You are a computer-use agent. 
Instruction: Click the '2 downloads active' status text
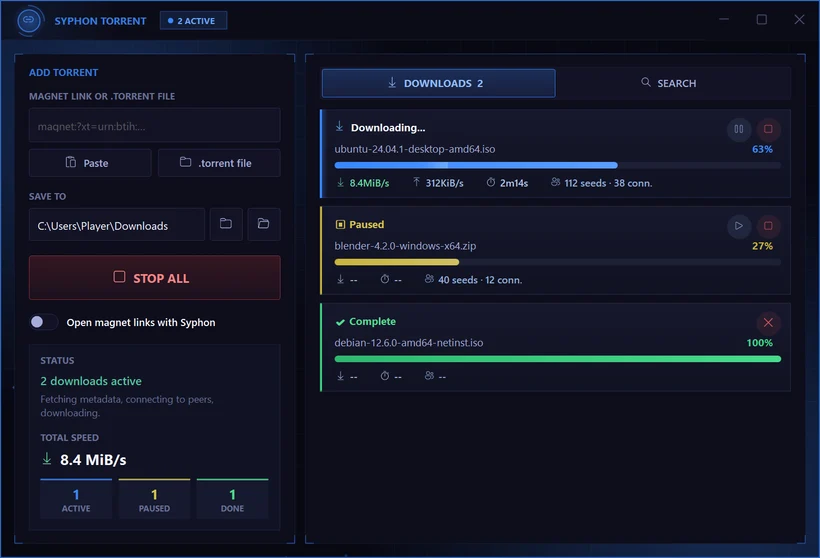pos(91,381)
